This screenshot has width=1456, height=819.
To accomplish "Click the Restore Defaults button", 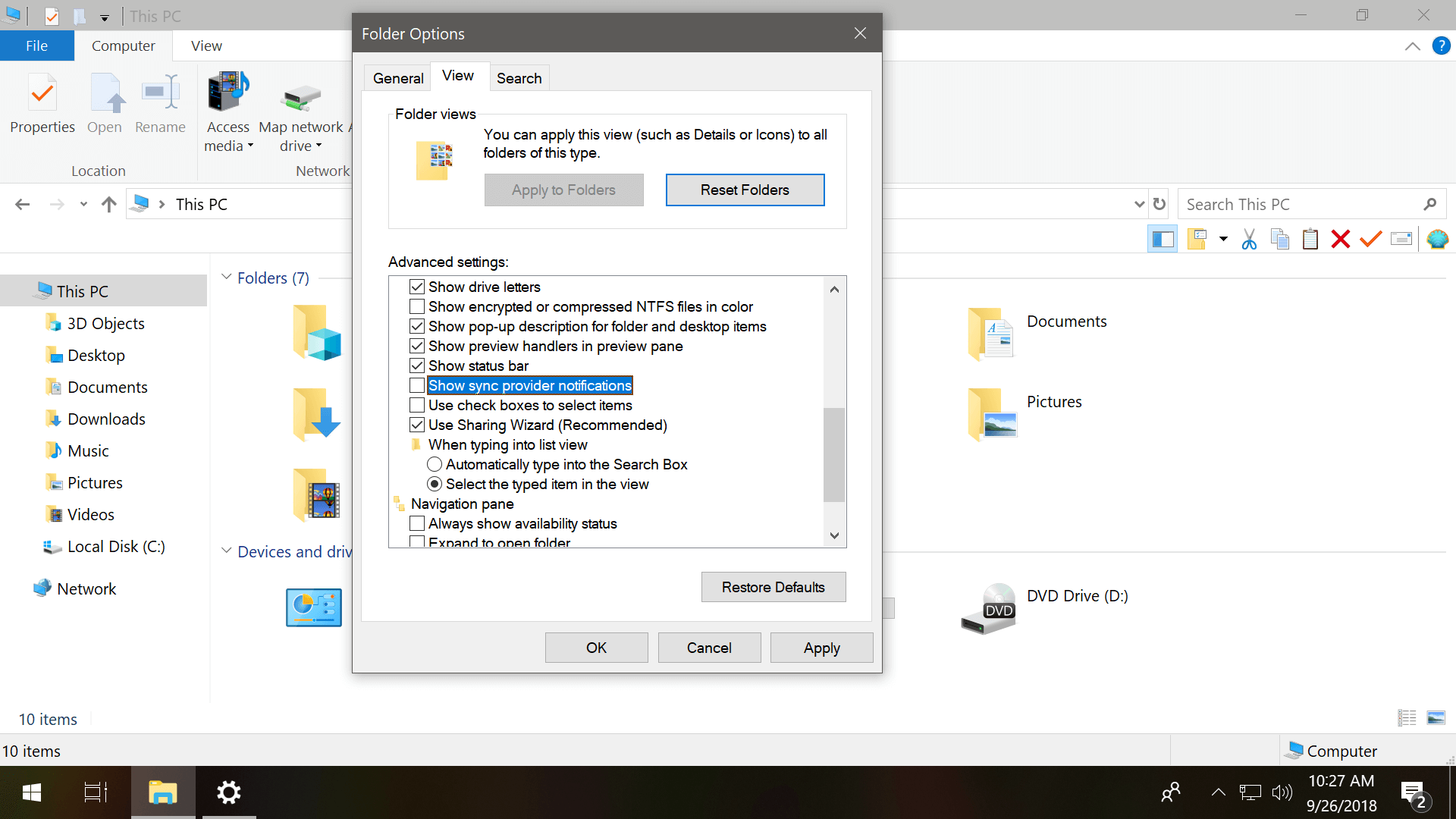I will (x=773, y=587).
